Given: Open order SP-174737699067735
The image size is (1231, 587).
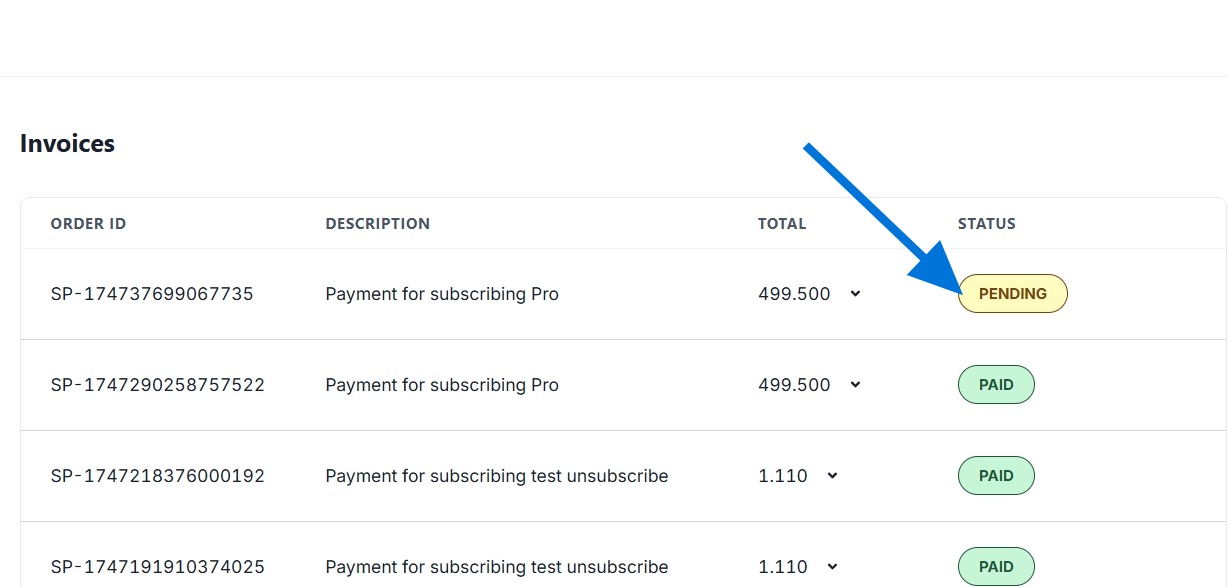Looking at the screenshot, I should (152, 294).
